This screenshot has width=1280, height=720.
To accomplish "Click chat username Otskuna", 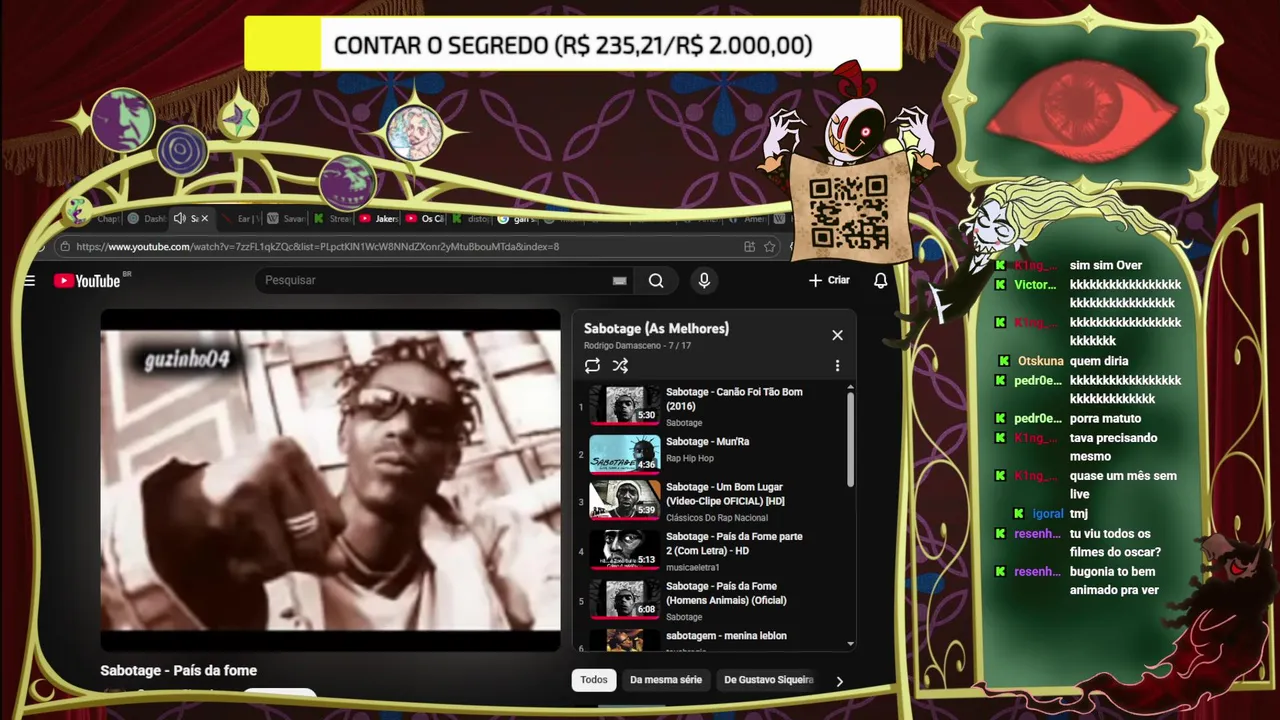I will pyautogui.click(x=1040, y=361).
